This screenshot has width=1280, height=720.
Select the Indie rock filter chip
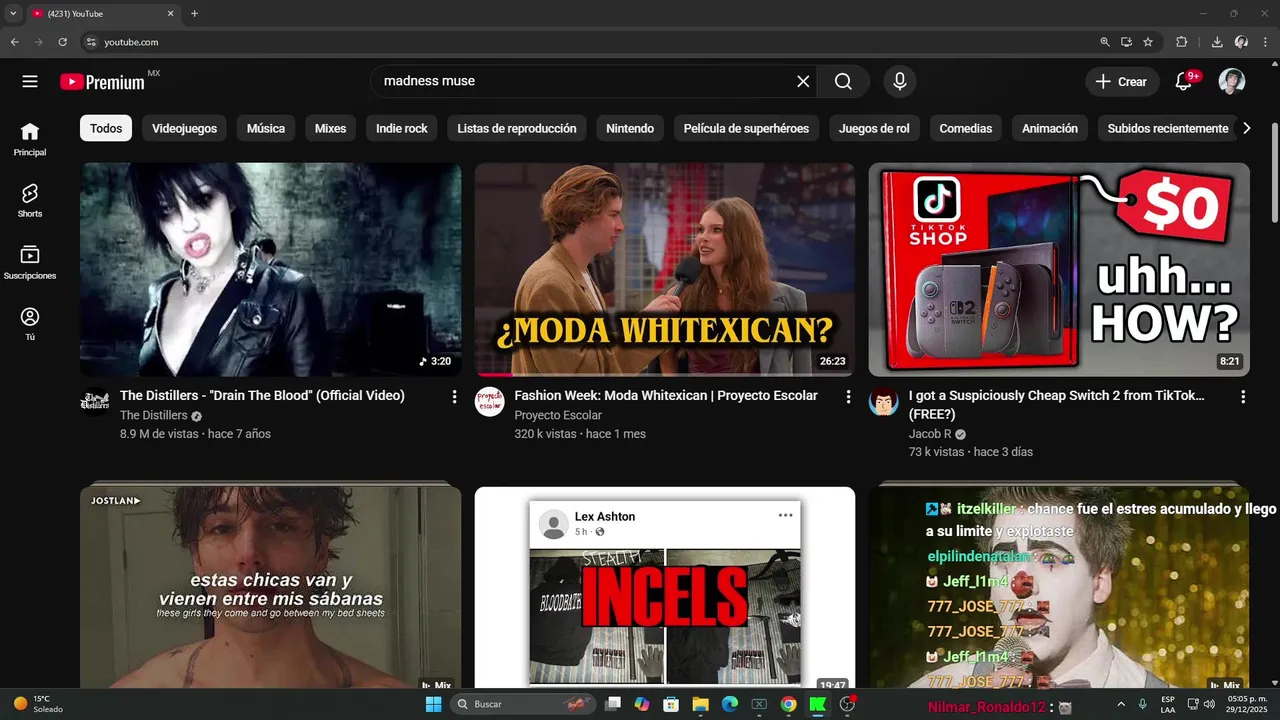(402, 128)
